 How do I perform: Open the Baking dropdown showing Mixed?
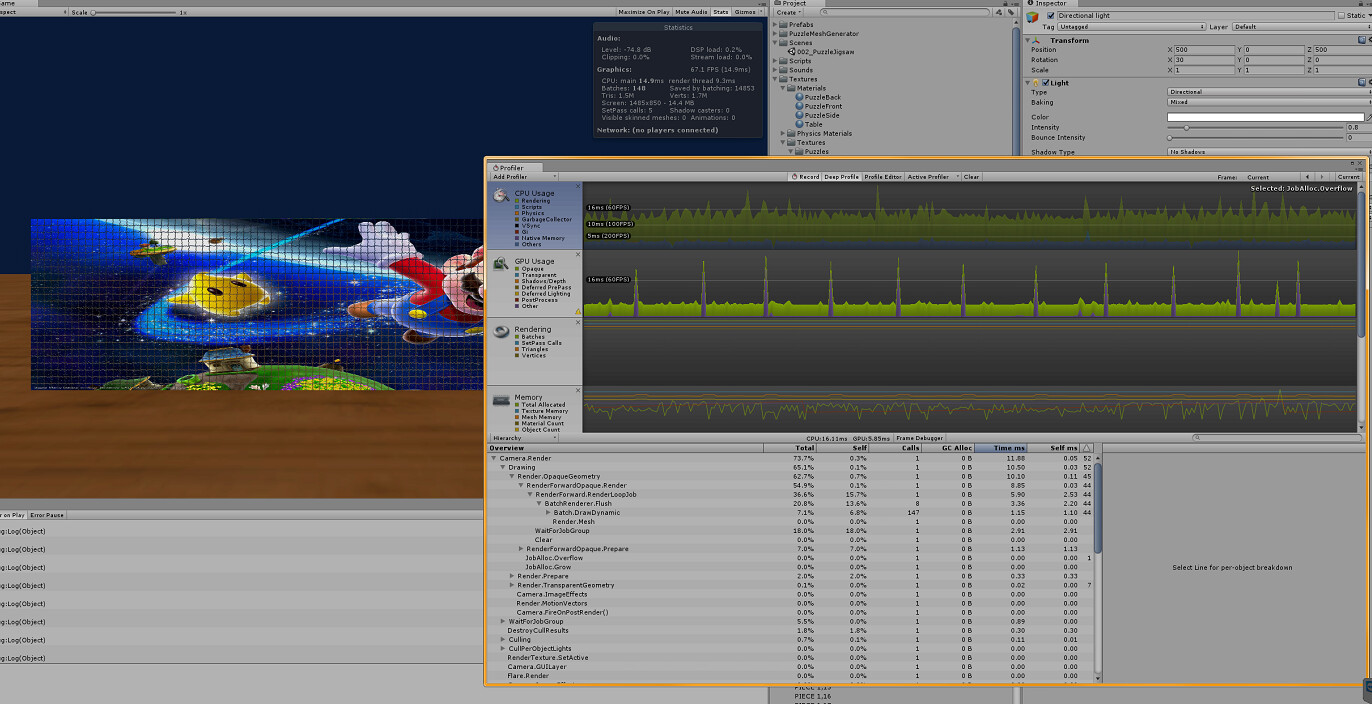[1269, 102]
